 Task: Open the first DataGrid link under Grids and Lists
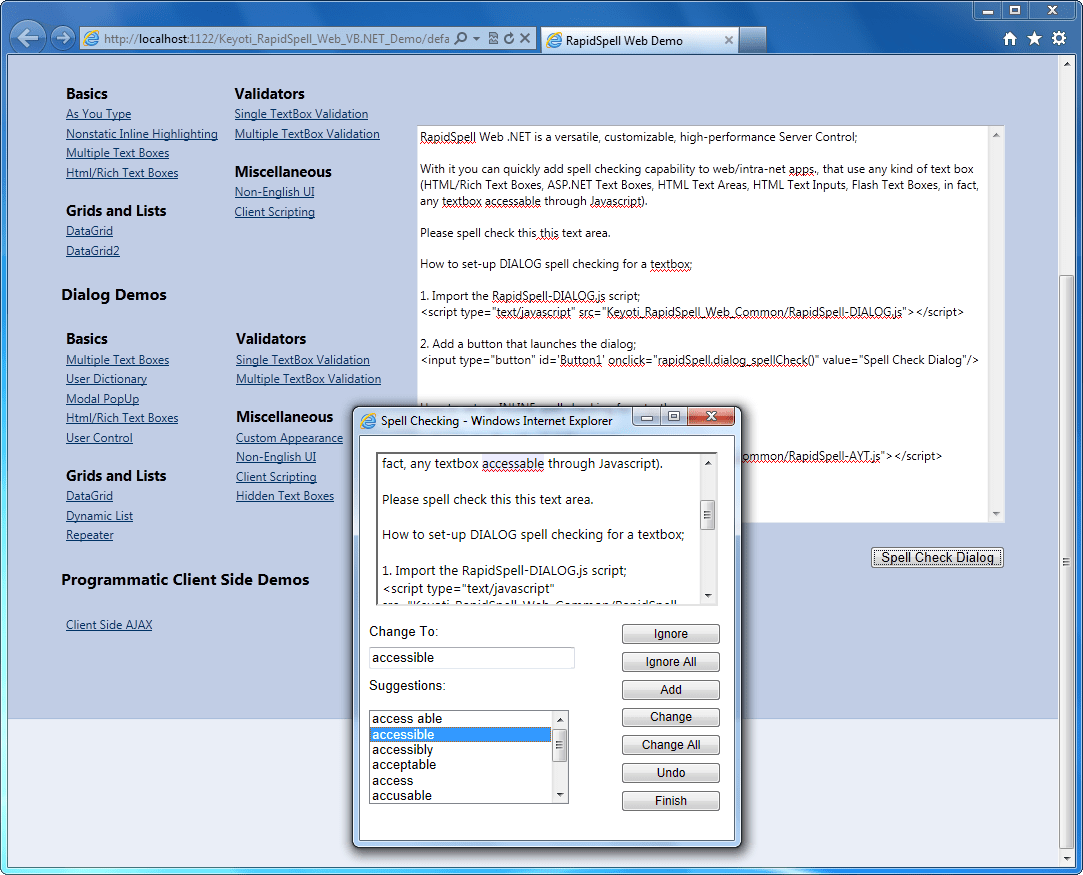point(89,231)
